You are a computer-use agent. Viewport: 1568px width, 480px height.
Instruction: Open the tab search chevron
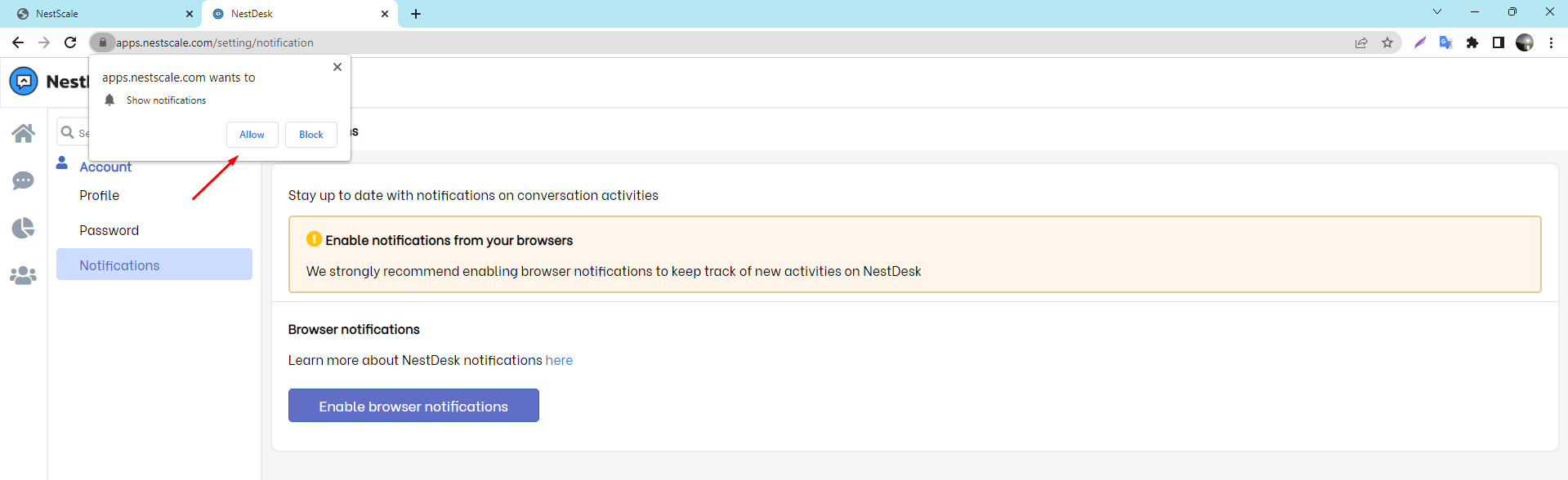click(x=1436, y=12)
